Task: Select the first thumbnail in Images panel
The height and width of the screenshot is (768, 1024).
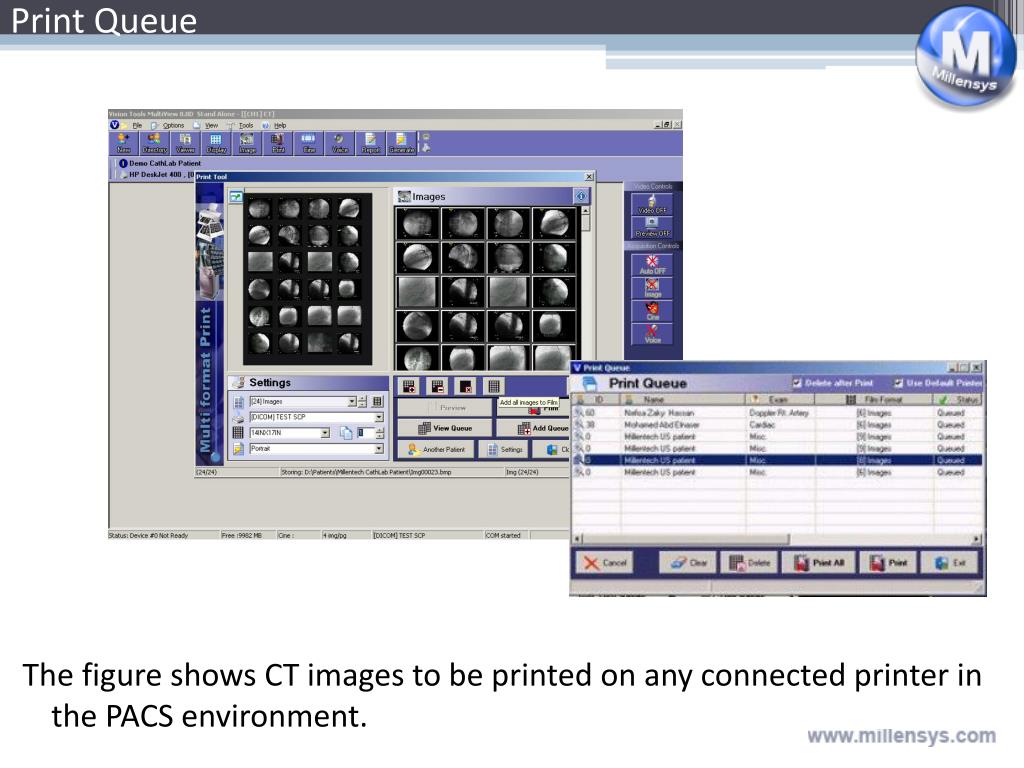Action: pos(417,224)
